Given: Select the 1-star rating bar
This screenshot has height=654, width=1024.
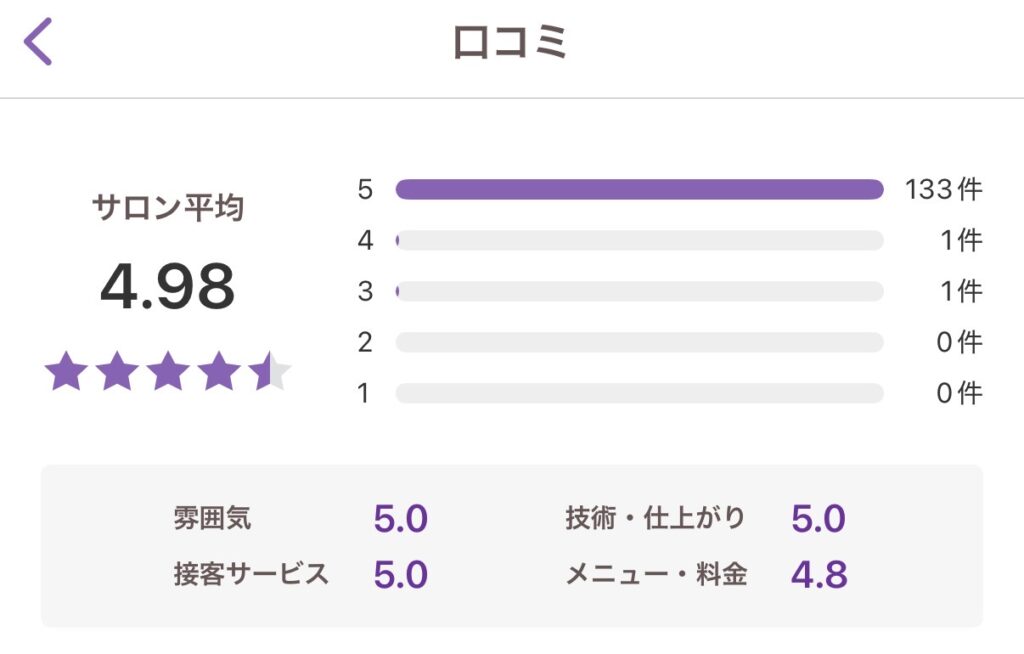Looking at the screenshot, I should pos(639,393).
